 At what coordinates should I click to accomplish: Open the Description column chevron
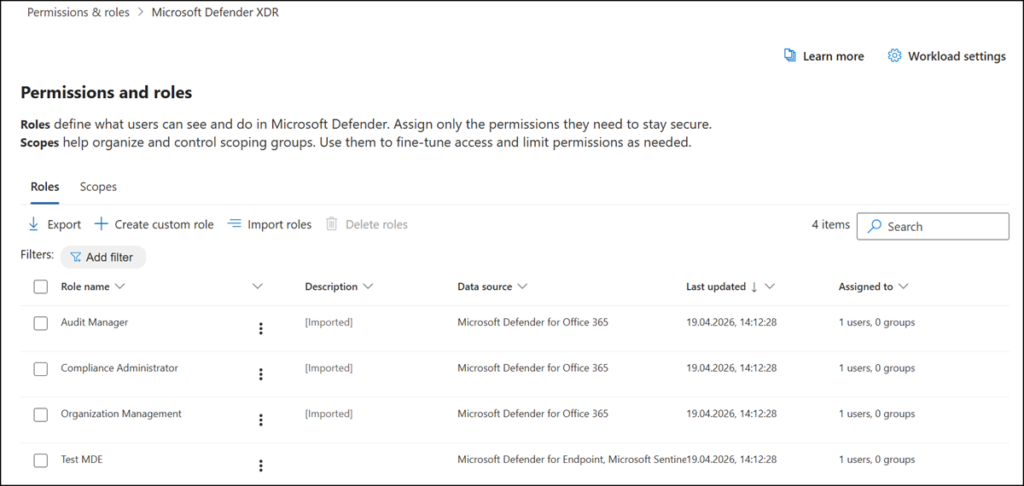pyautogui.click(x=368, y=287)
